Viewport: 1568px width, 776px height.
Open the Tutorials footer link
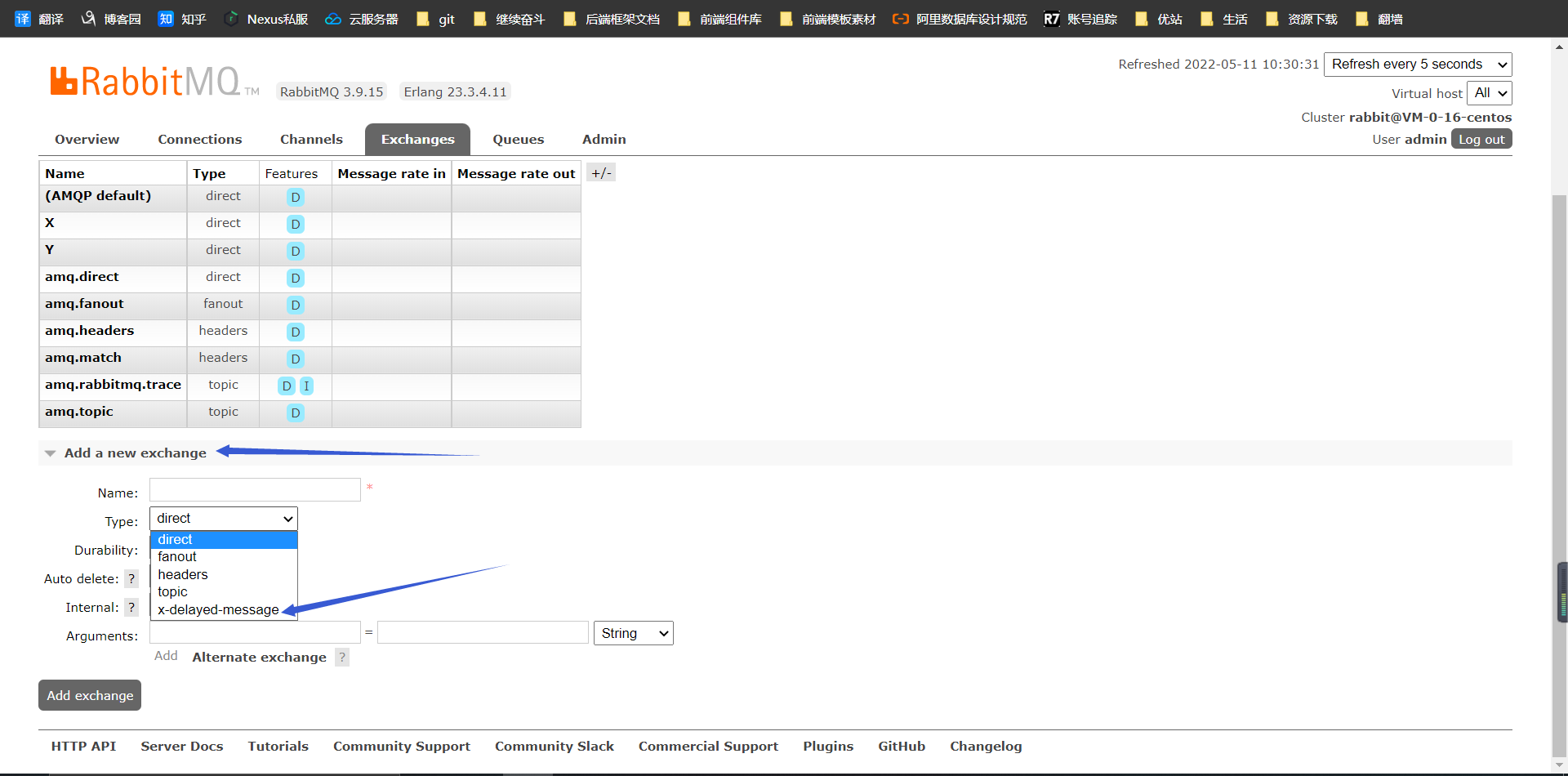point(278,747)
